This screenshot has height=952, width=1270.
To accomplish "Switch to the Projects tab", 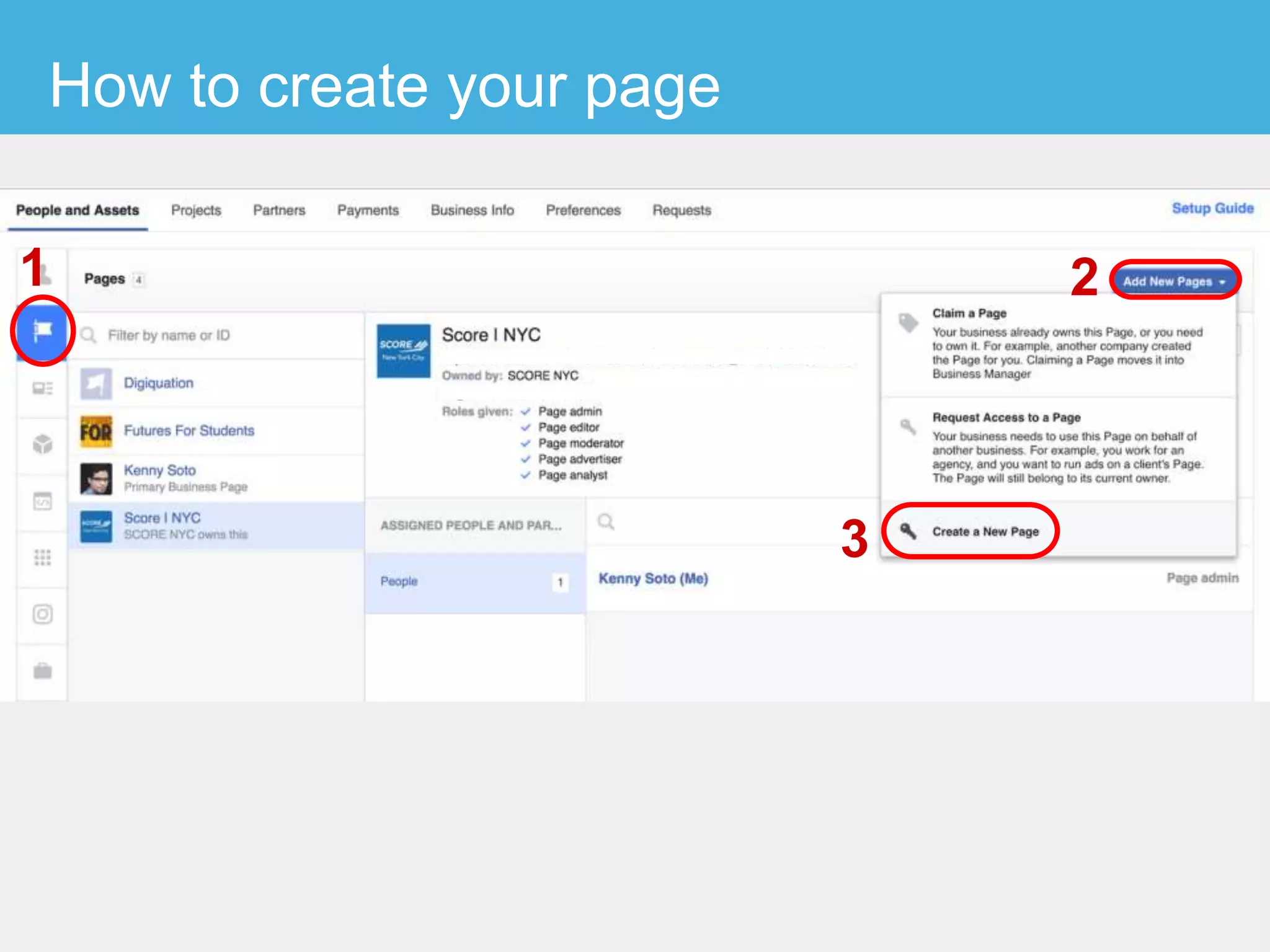I will 196,210.
